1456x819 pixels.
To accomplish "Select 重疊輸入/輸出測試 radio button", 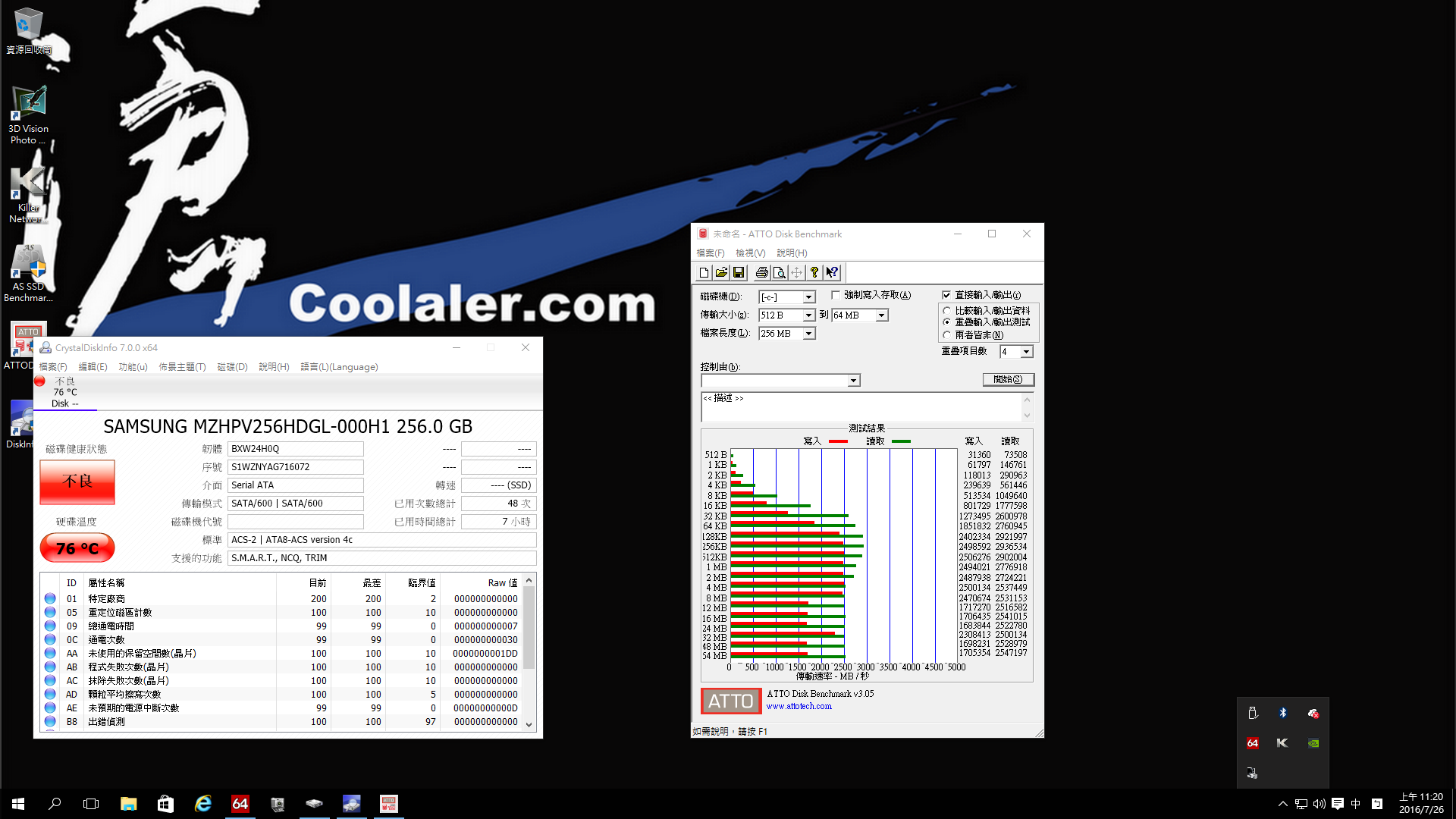I will click(x=946, y=322).
